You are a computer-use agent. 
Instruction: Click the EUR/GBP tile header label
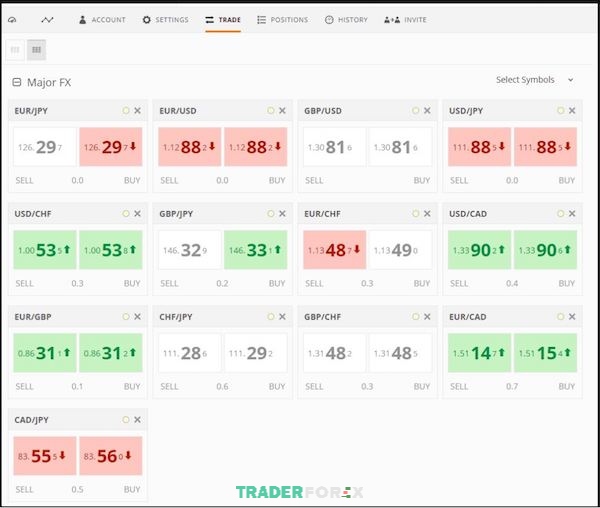coord(33,317)
